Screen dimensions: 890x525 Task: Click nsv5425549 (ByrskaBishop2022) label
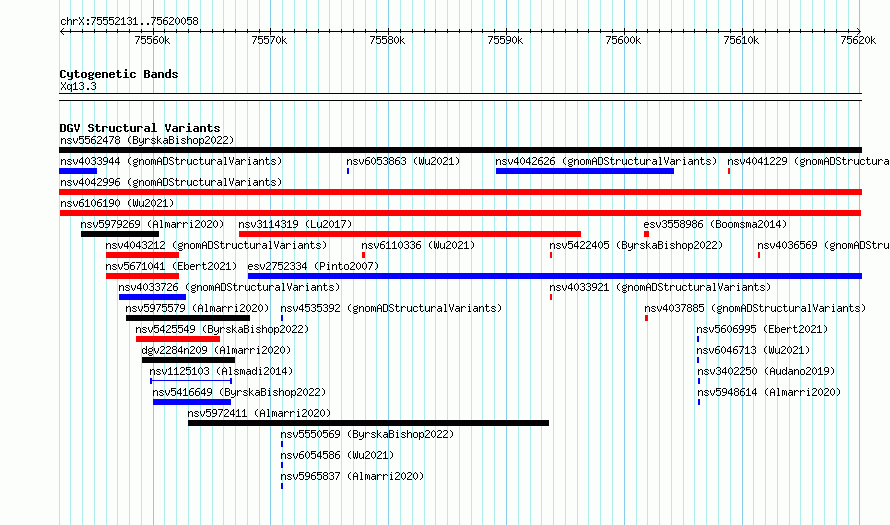222,329
